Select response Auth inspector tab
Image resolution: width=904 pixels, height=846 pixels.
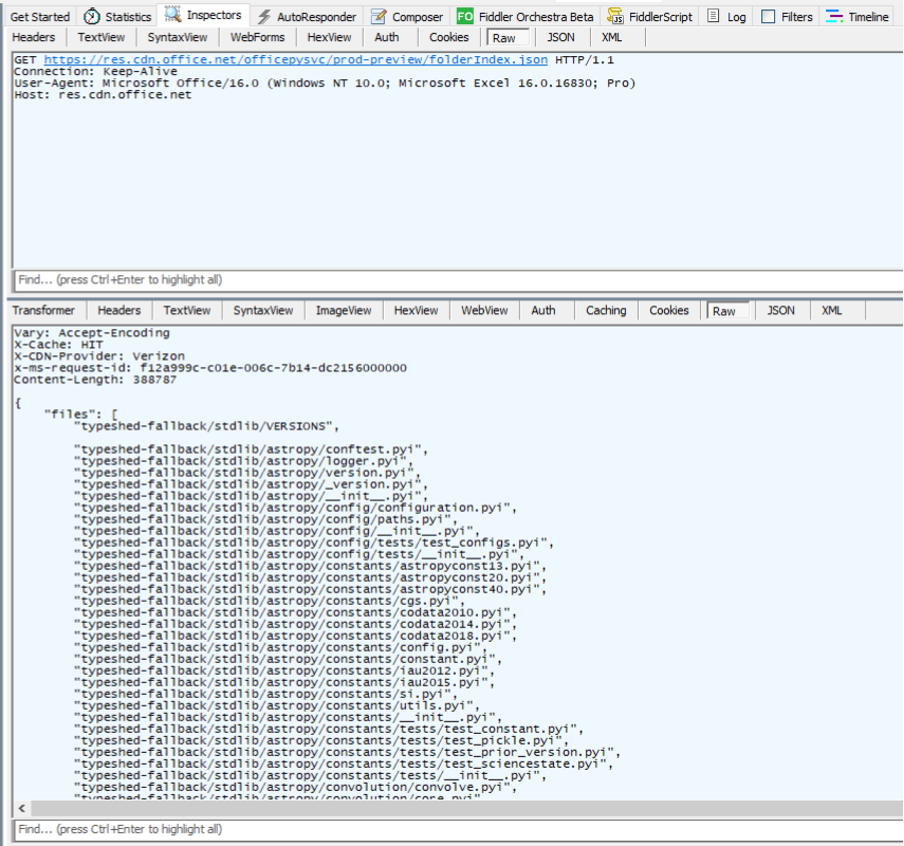[x=543, y=310]
